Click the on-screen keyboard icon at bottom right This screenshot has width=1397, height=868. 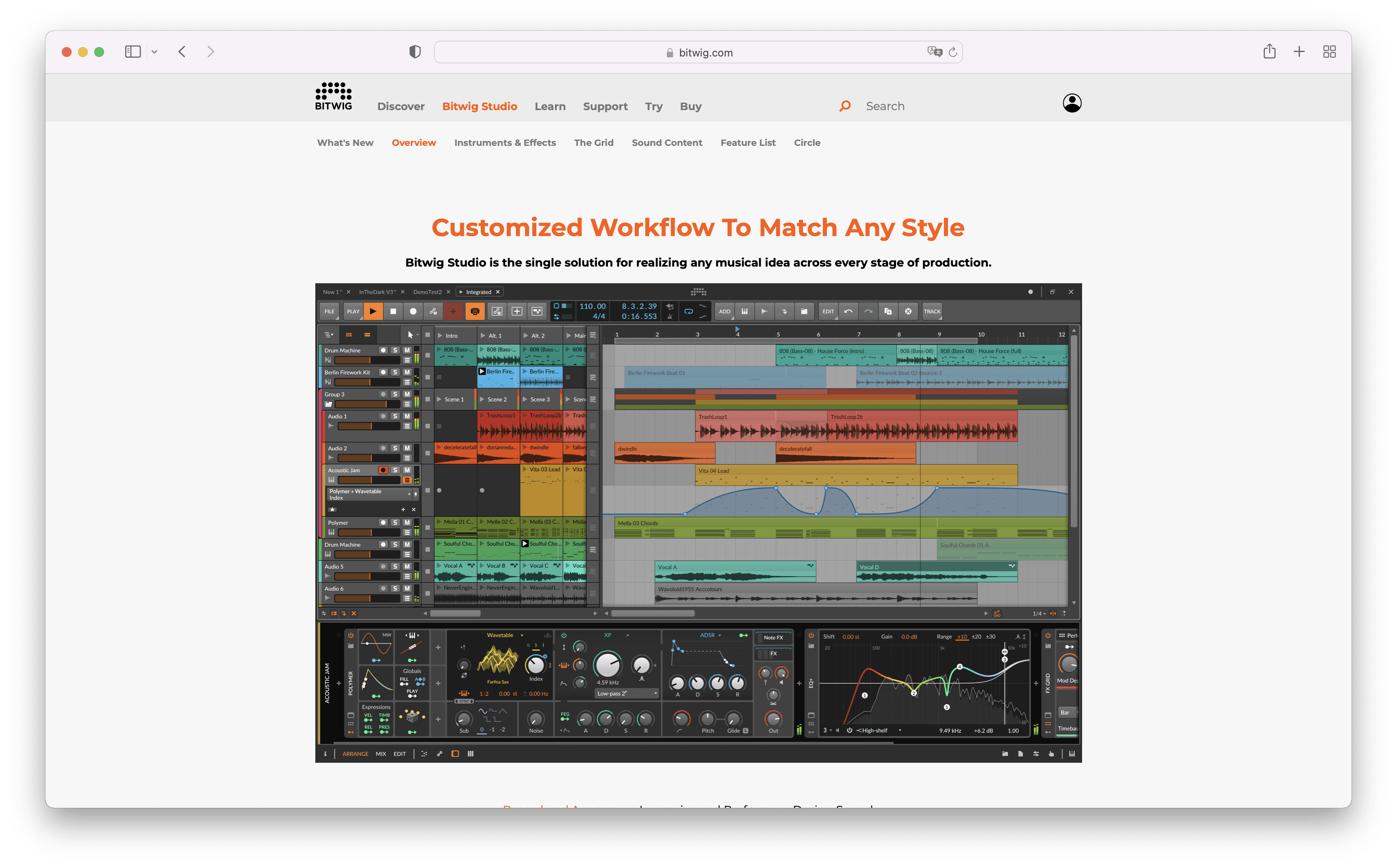click(x=1072, y=754)
